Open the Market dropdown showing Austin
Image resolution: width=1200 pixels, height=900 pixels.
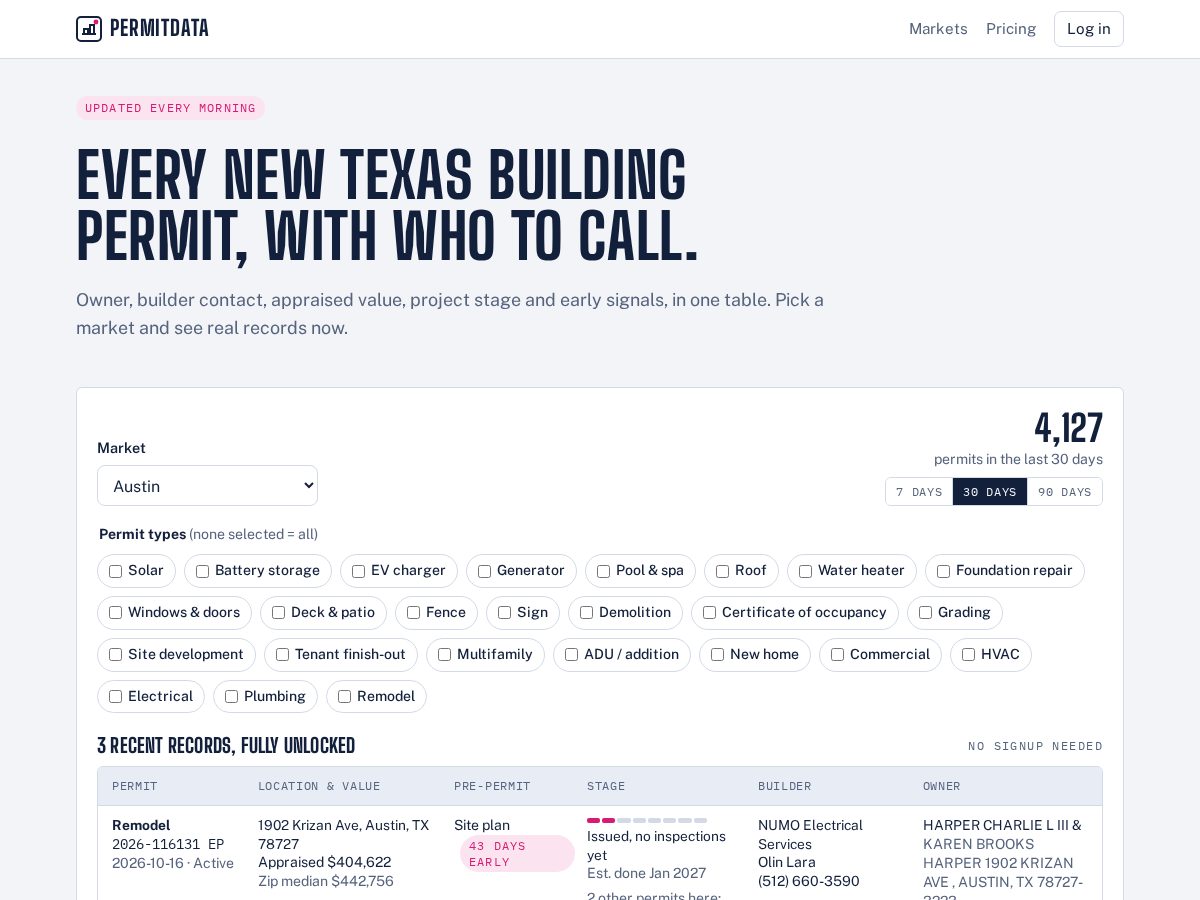[207, 486]
